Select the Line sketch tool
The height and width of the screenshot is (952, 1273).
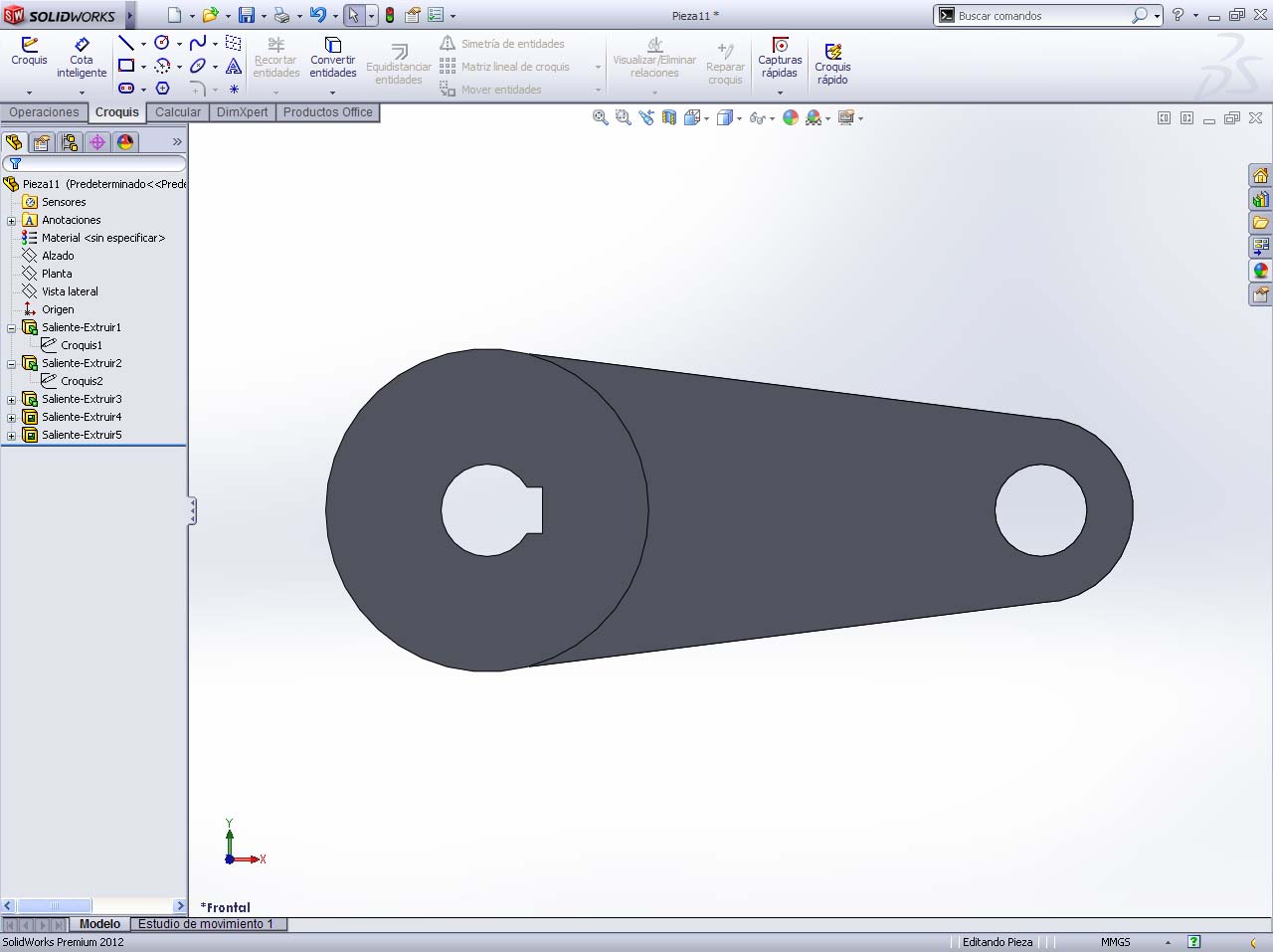pyautogui.click(x=126, y=43)
